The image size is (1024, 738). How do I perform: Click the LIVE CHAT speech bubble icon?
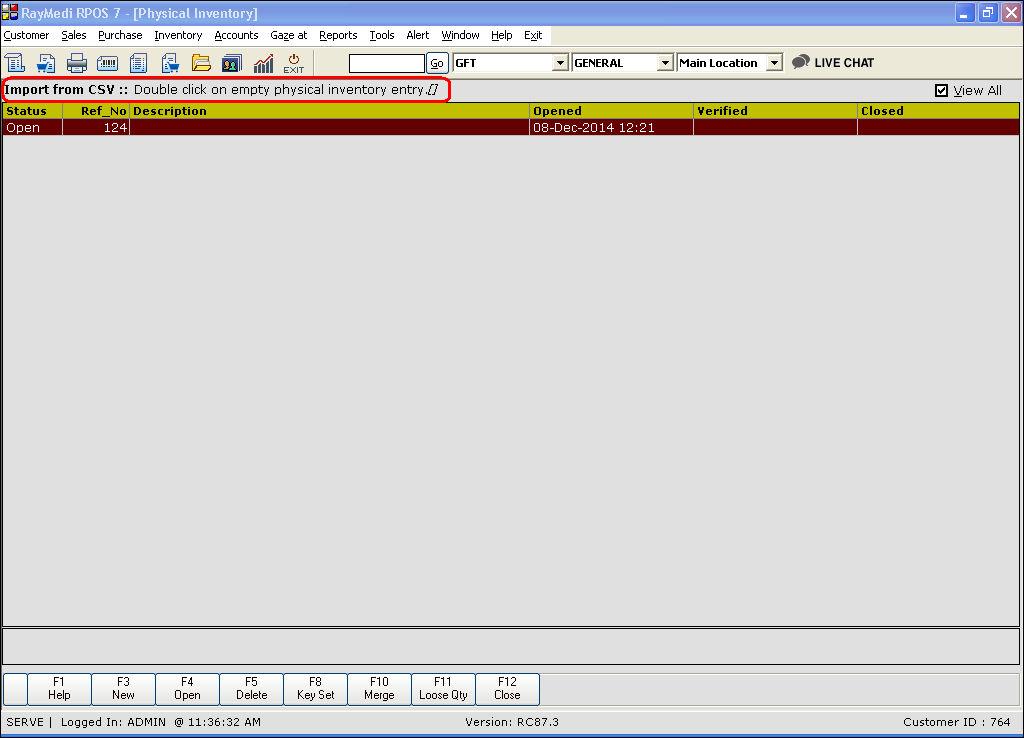coord(801,62)
